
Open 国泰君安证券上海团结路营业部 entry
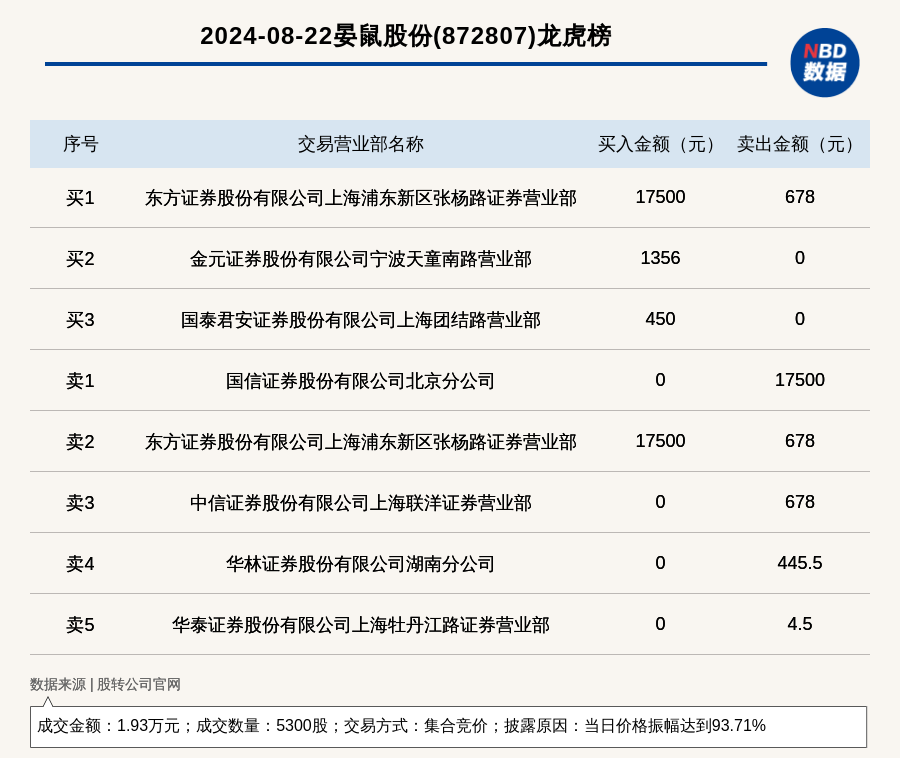click(360, 320)
